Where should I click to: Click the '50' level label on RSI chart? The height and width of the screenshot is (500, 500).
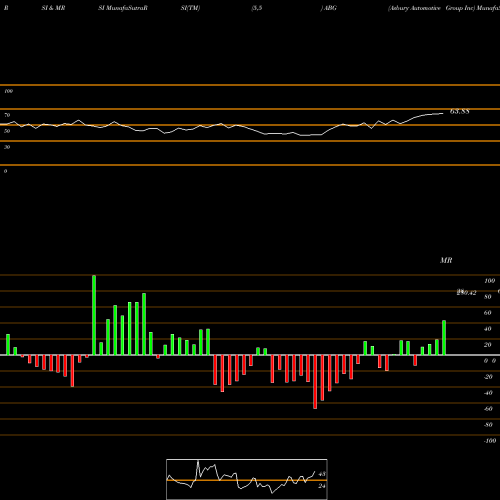tap(7, 131)
